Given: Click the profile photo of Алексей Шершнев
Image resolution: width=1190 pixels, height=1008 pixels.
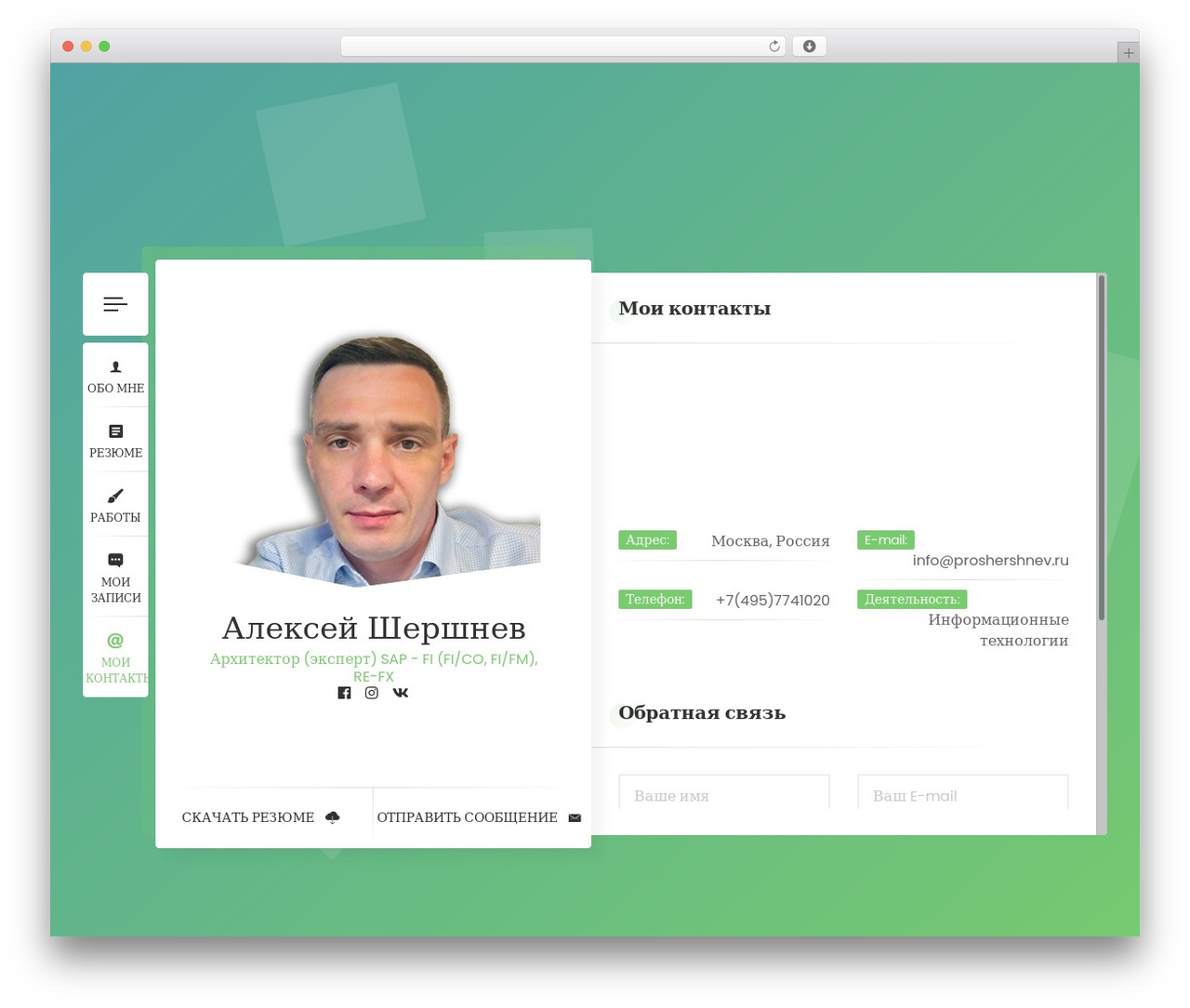Looking at the screenshot, I should point(385,460).
